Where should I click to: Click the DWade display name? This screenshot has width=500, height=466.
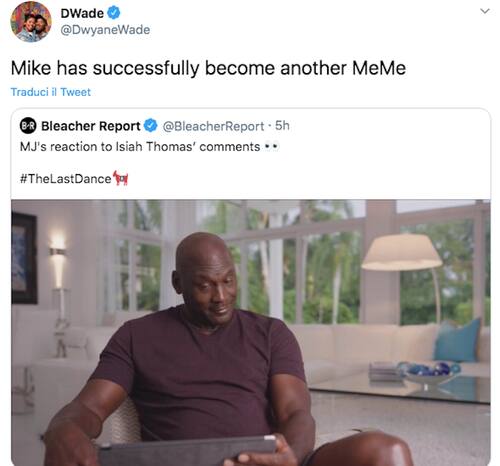coord(82,13)
